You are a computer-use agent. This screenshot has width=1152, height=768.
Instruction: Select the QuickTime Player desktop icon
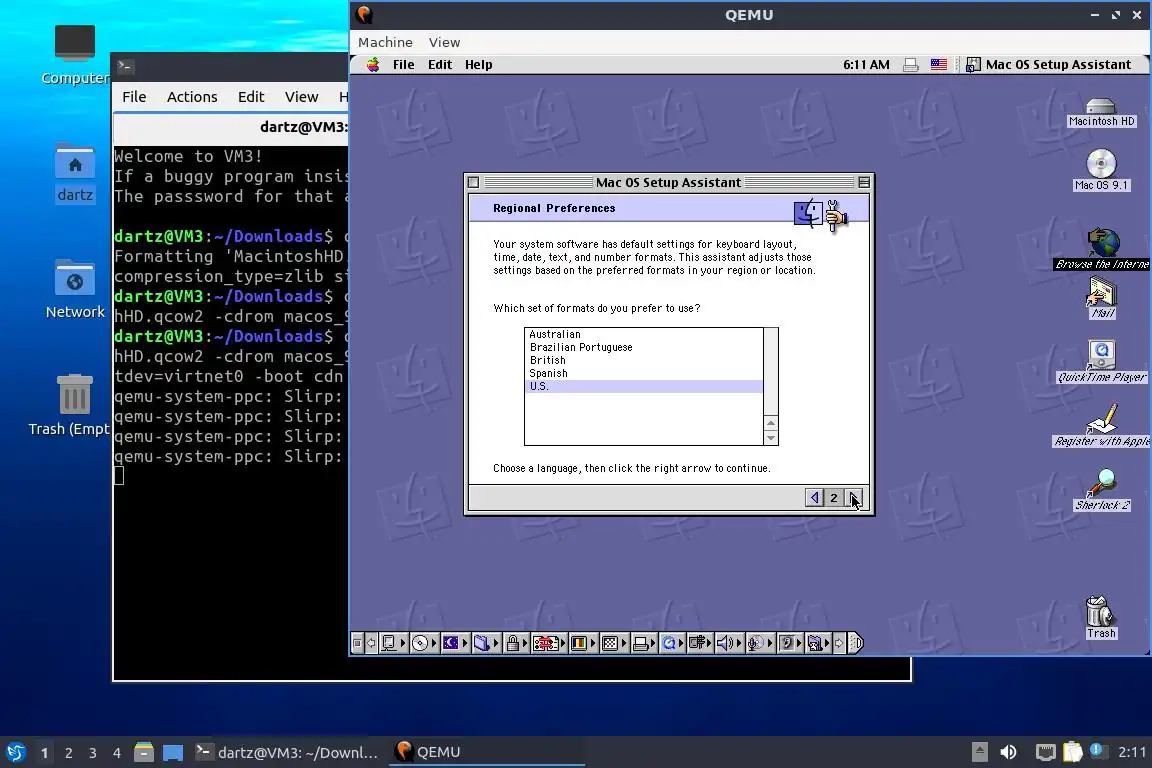pos(1101,362)
